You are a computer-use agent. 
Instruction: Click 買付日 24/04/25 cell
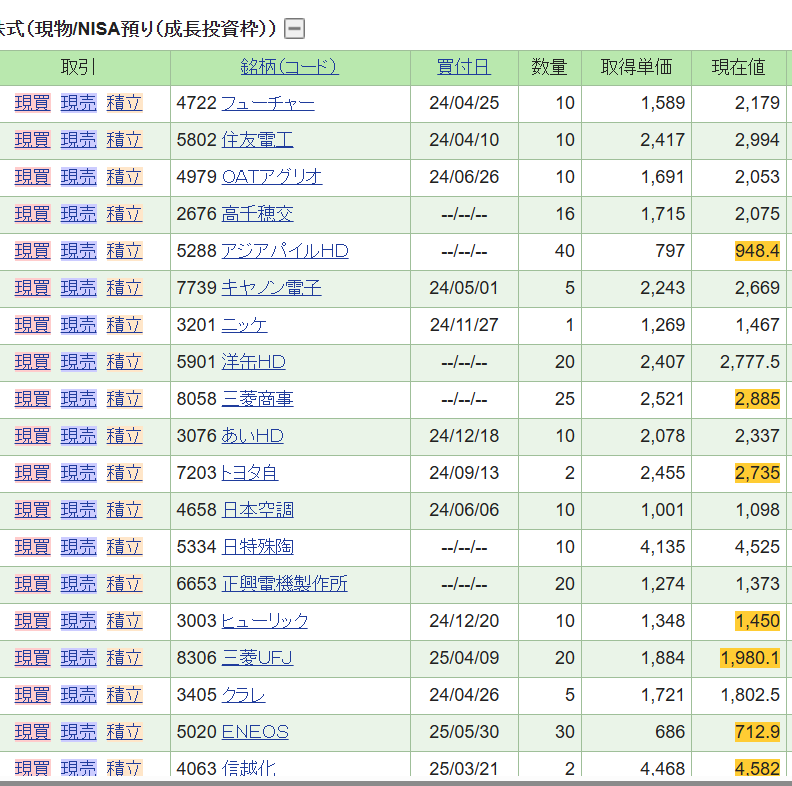(x=464, y=103)
